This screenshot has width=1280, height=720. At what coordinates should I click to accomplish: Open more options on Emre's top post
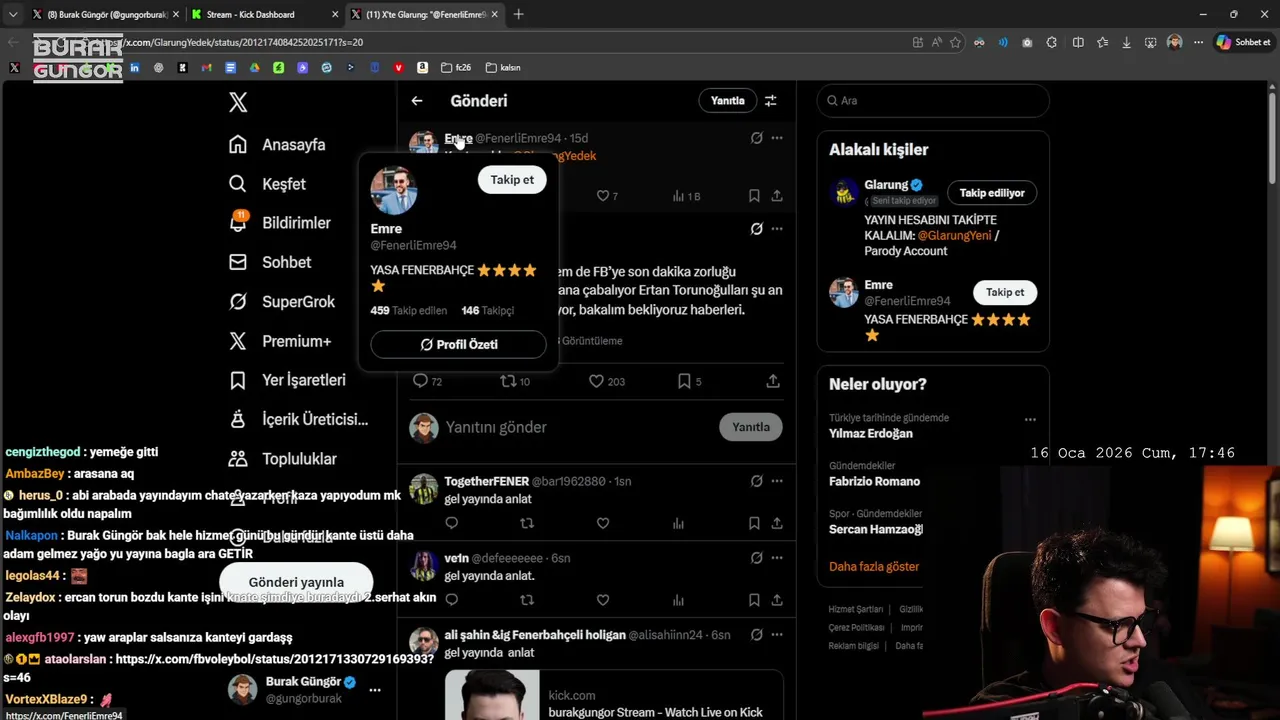pos(777,138)
